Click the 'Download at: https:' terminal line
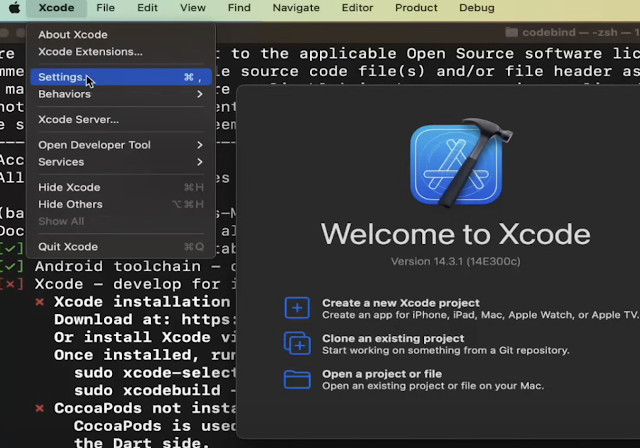This screenshot has width=640, height=448. click(x=145, y=319)
